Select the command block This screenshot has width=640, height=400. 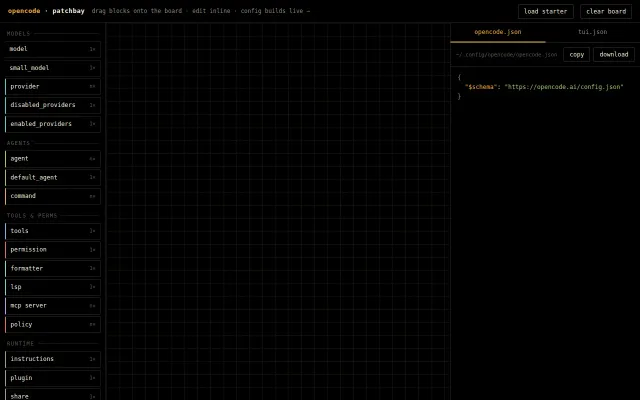pyautogui.click(x=53, y=196)
